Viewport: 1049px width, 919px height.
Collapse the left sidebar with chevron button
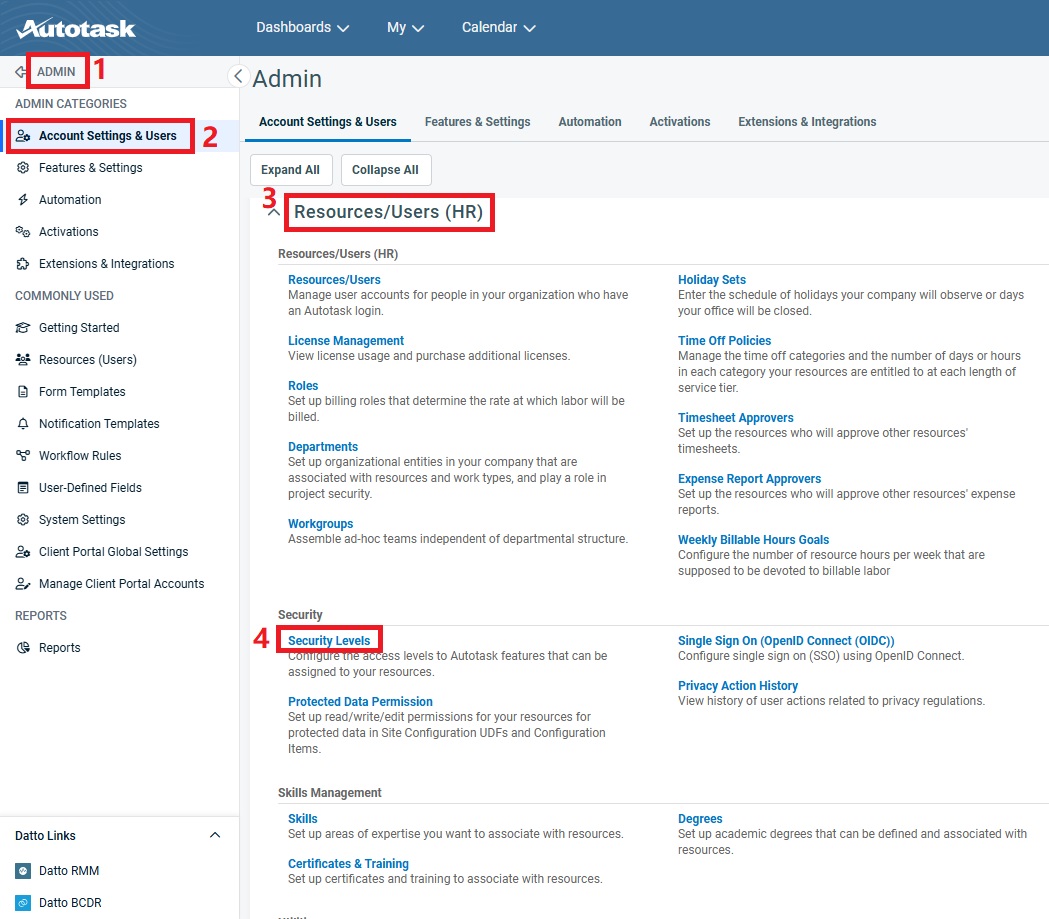coord(238,76)
